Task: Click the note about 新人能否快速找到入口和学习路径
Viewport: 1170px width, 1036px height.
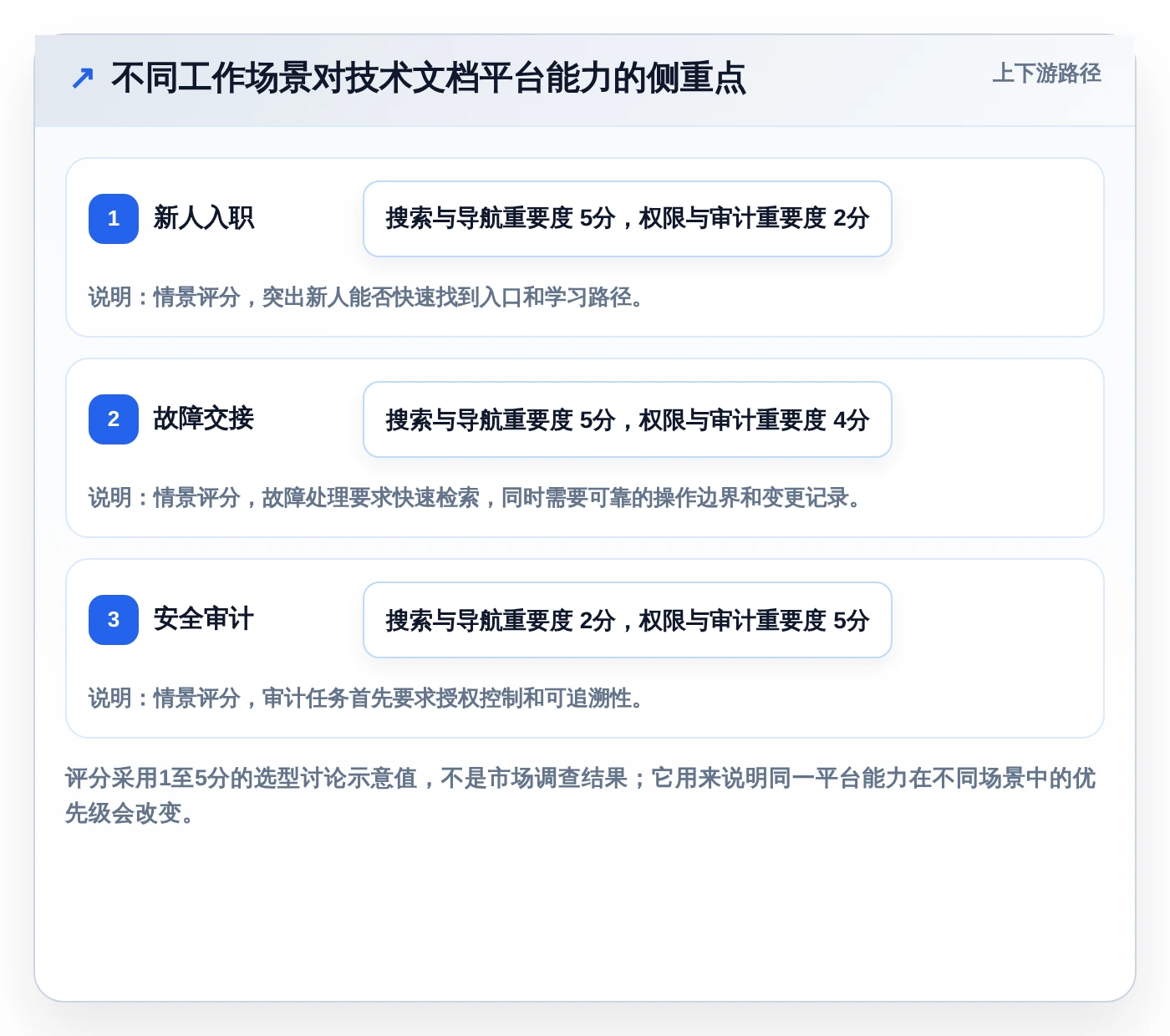Action: click(x=368, y=297)
